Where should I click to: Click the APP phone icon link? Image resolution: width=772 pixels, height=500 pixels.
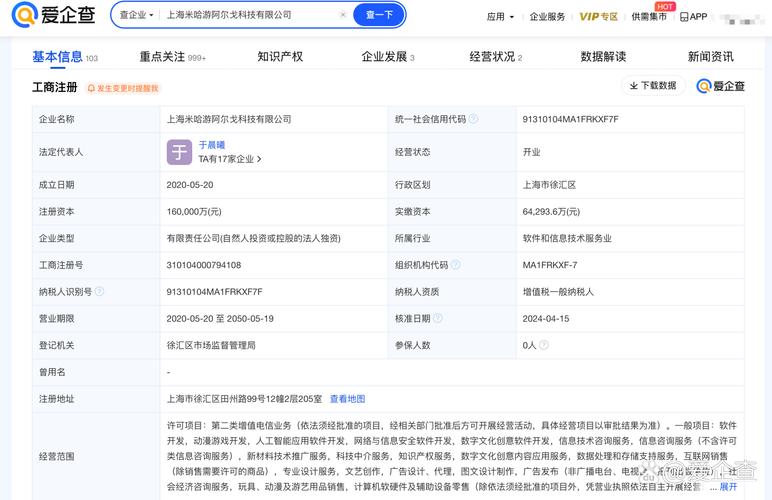(693, 17)
